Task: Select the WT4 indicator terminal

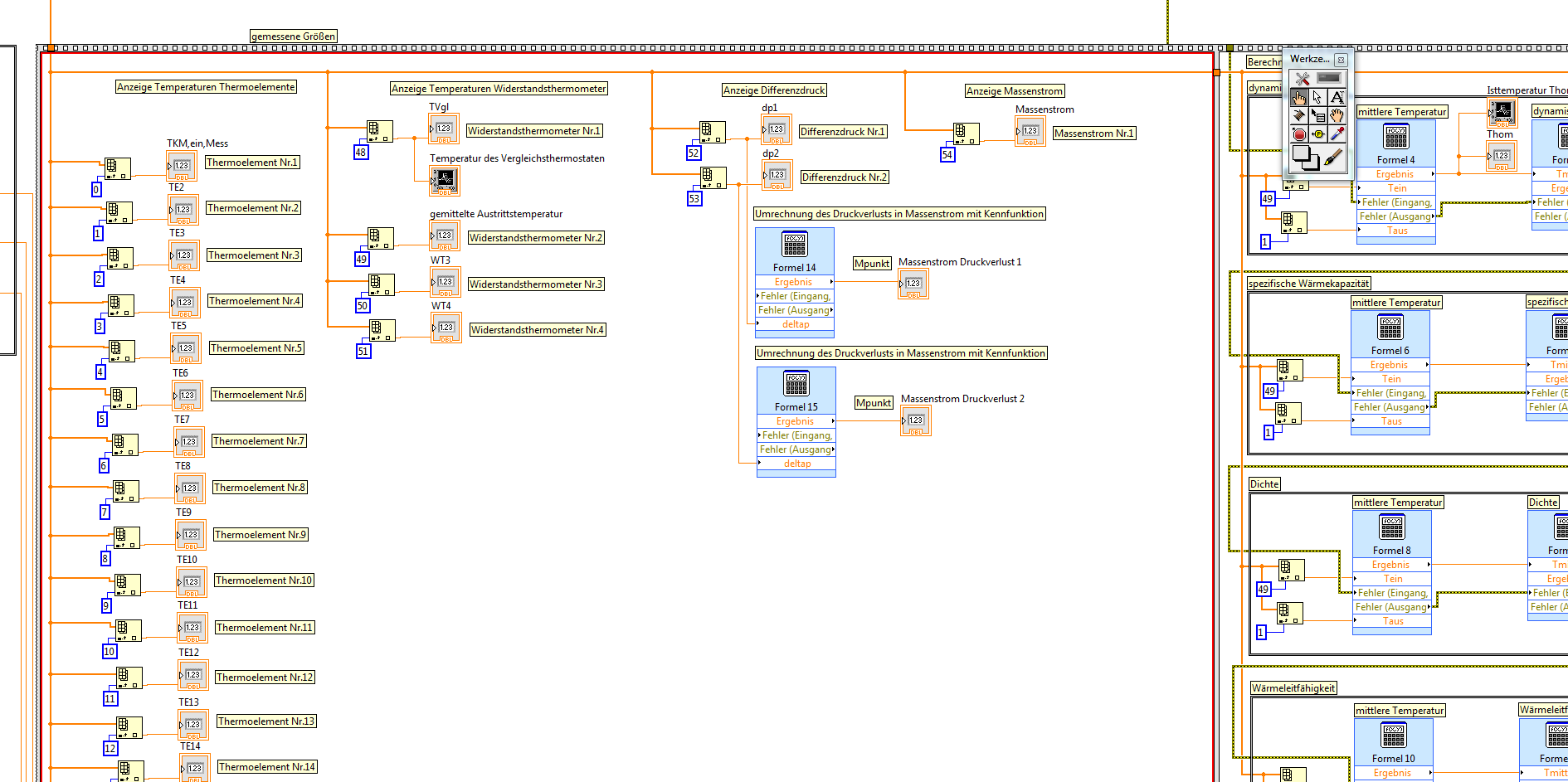Action: coord(446,328)
